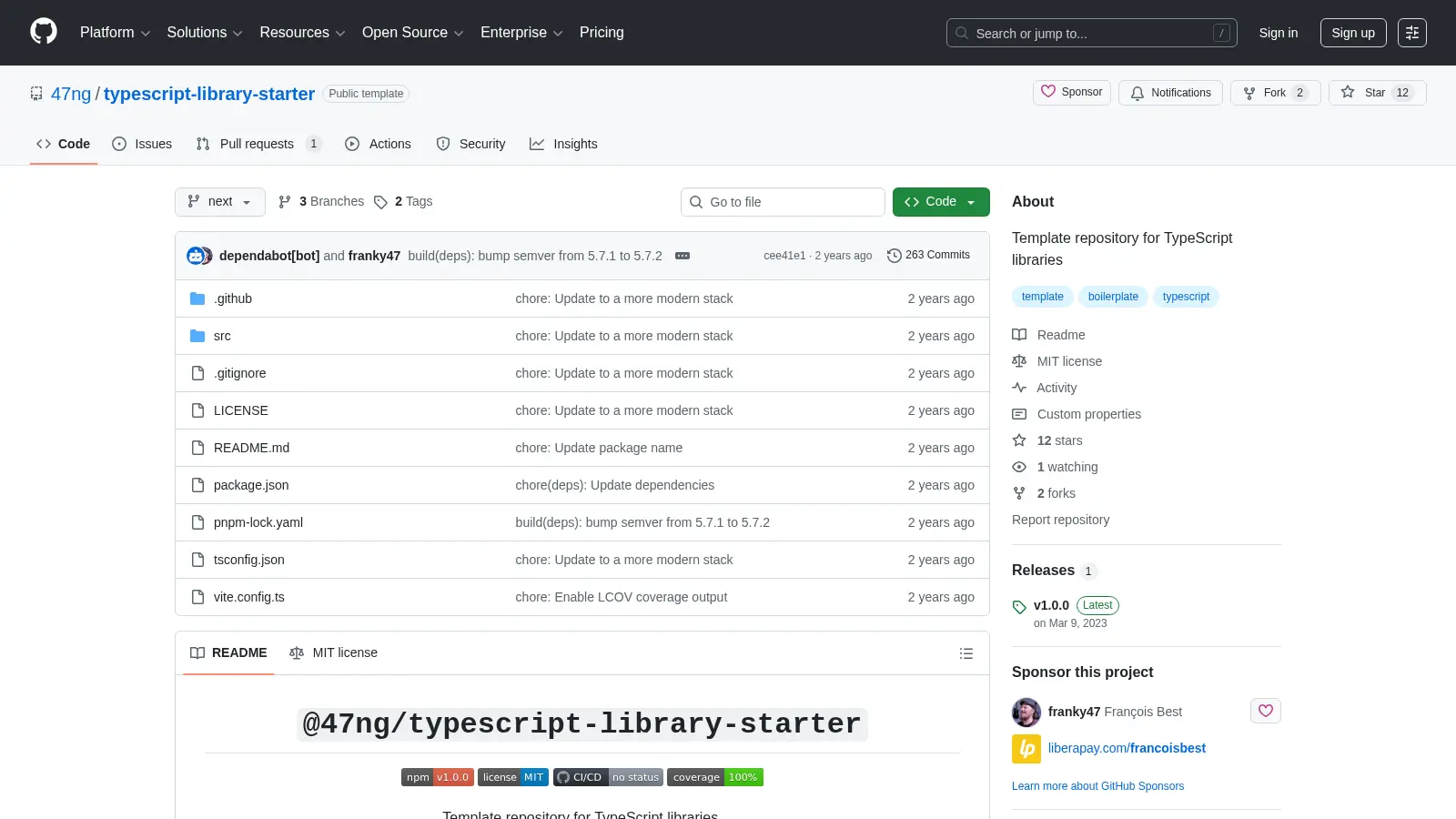The image size is (1456, 819).
Task: Focus the Search or jump to field
Action: click(x=1092, y=33)
